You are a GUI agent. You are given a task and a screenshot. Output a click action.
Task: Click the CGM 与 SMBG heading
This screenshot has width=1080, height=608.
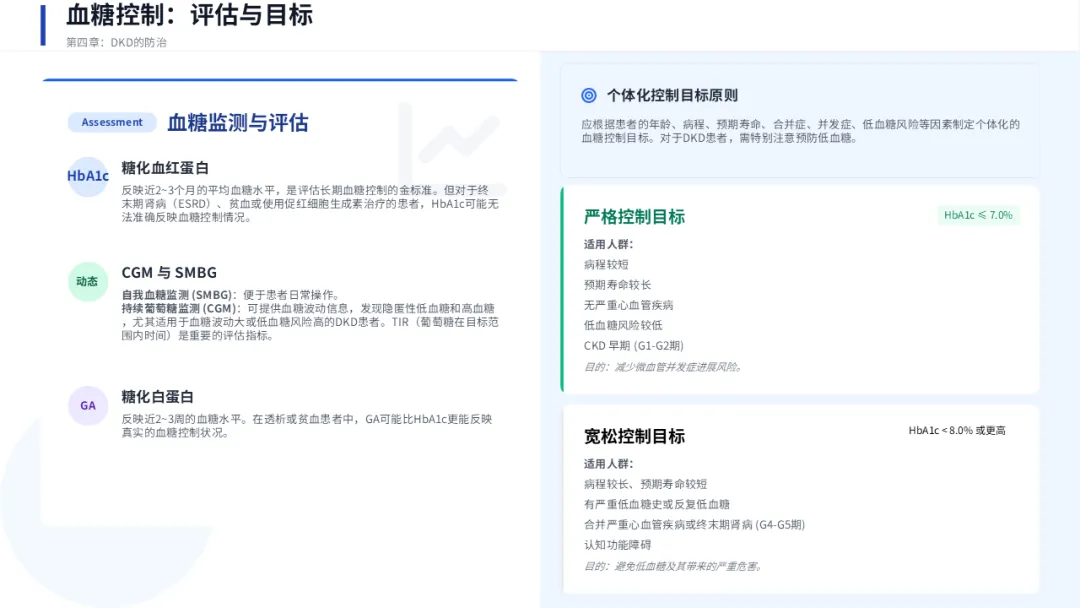(169, 273)
